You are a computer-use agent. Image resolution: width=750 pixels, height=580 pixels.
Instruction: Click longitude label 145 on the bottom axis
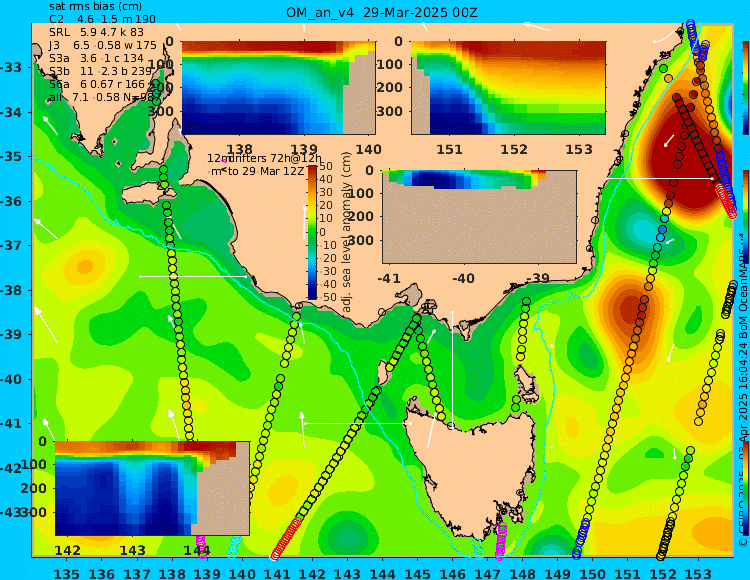(x=417, y=573)
